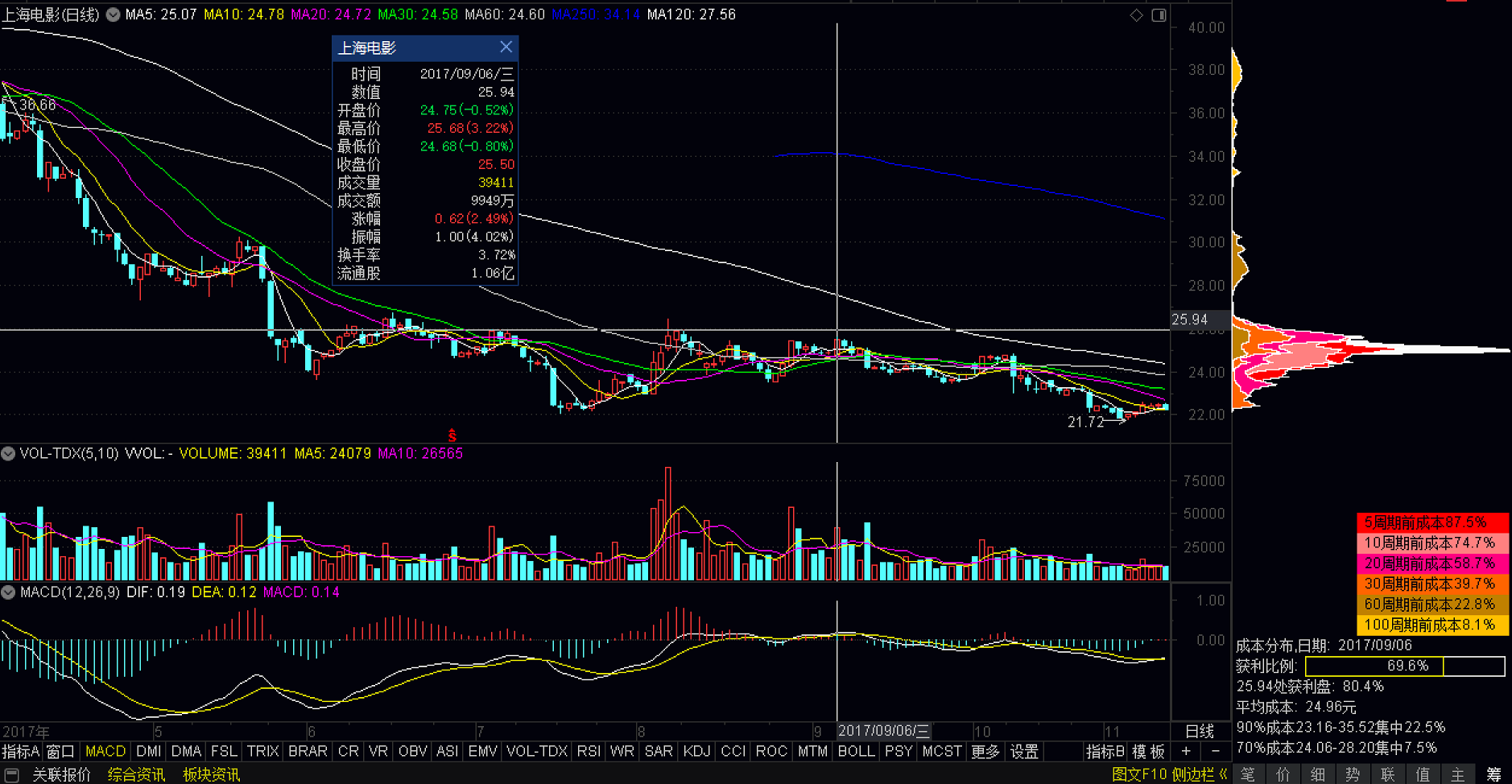Viewport: 1512px width, 784px height.
Task: Select the MCST indicator tab
Action: tap(942, 751)
